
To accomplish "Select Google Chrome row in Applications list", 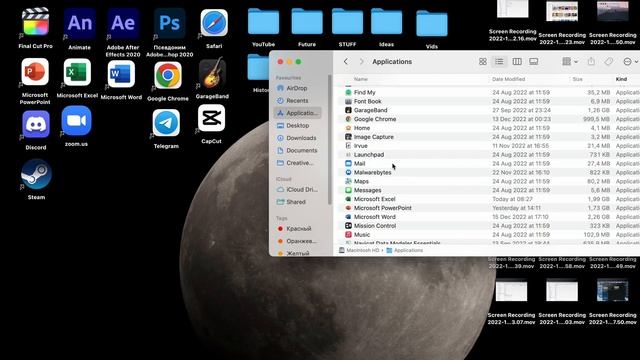I will click(489, 119).
